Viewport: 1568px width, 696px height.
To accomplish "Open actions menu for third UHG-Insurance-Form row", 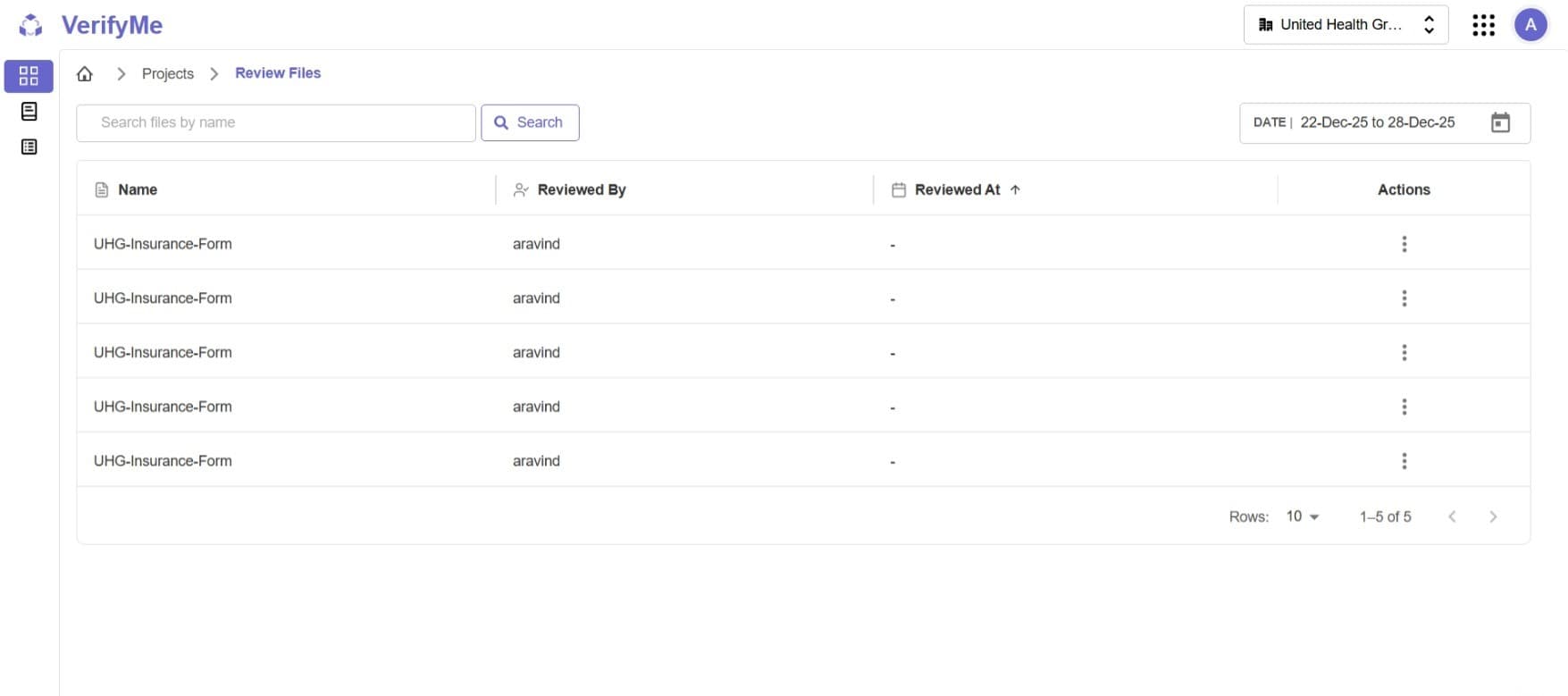I will click(x=1404, y=353).
